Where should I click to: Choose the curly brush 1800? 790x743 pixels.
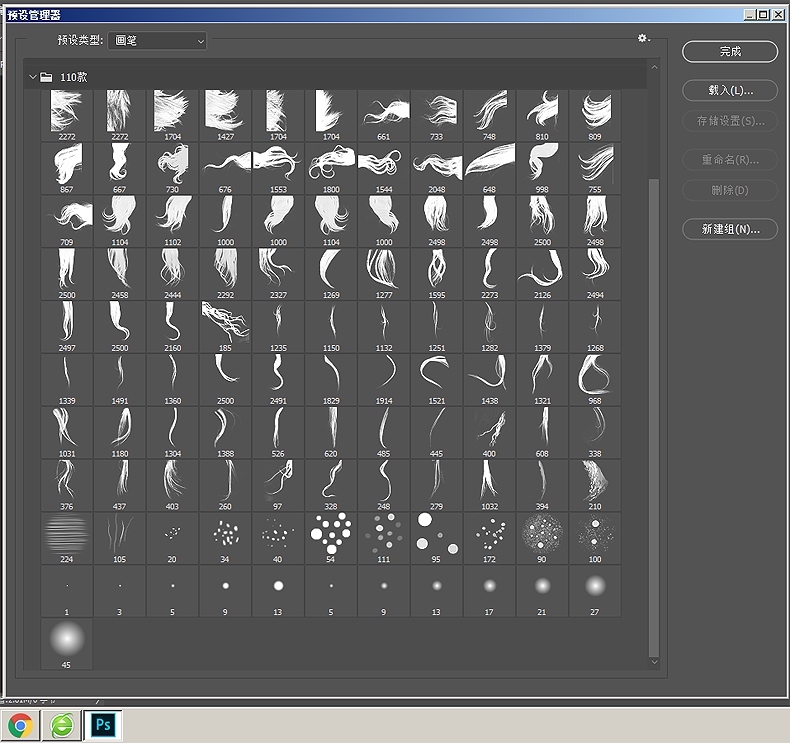pyautogui.click(x=331, y=168)
